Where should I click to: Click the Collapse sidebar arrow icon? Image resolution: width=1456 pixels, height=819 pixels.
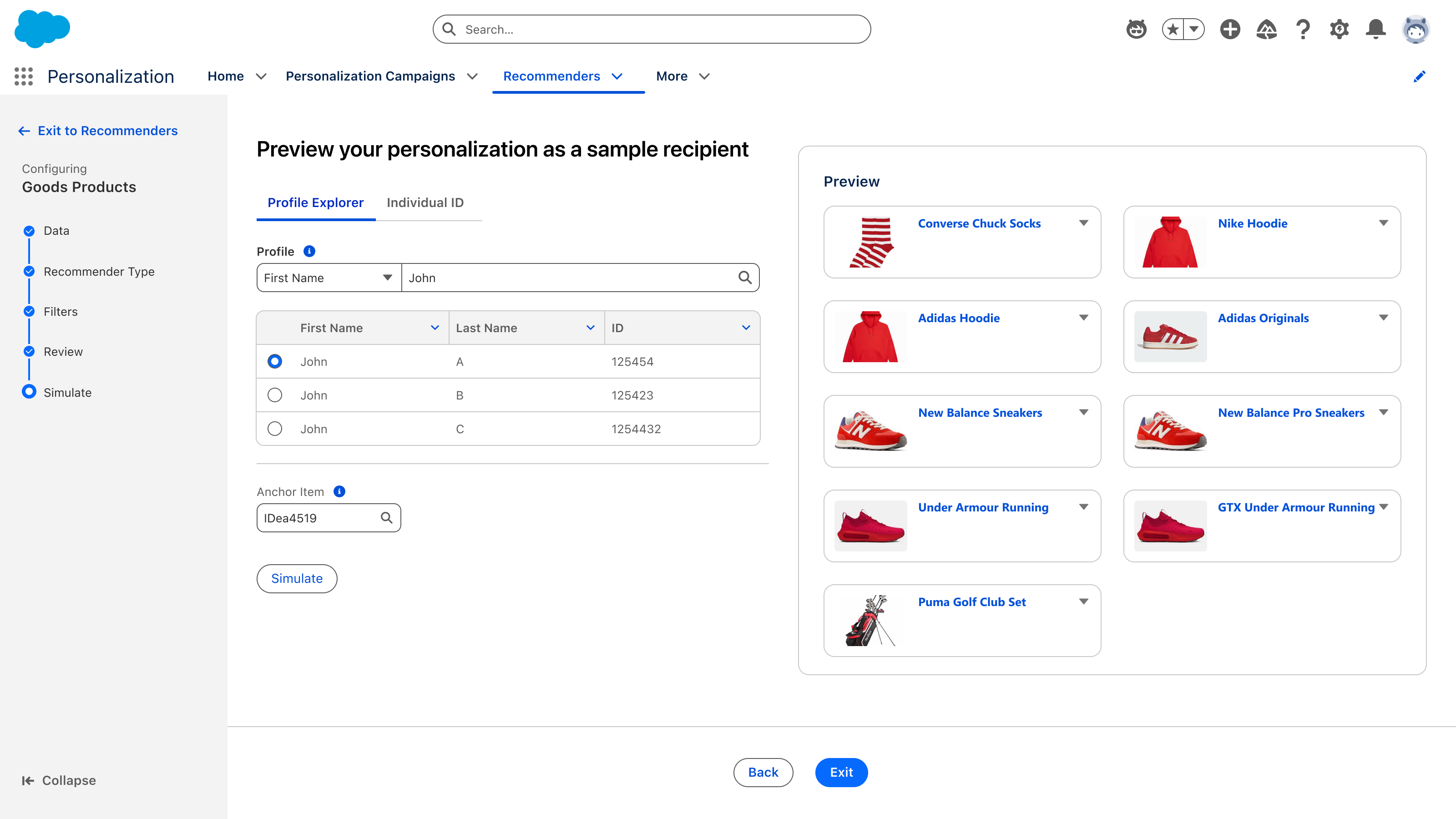tap(28, 781)
